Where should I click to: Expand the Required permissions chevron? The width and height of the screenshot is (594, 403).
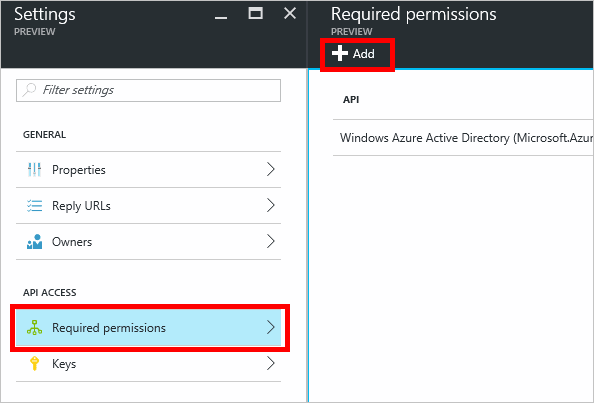(270, 327)
